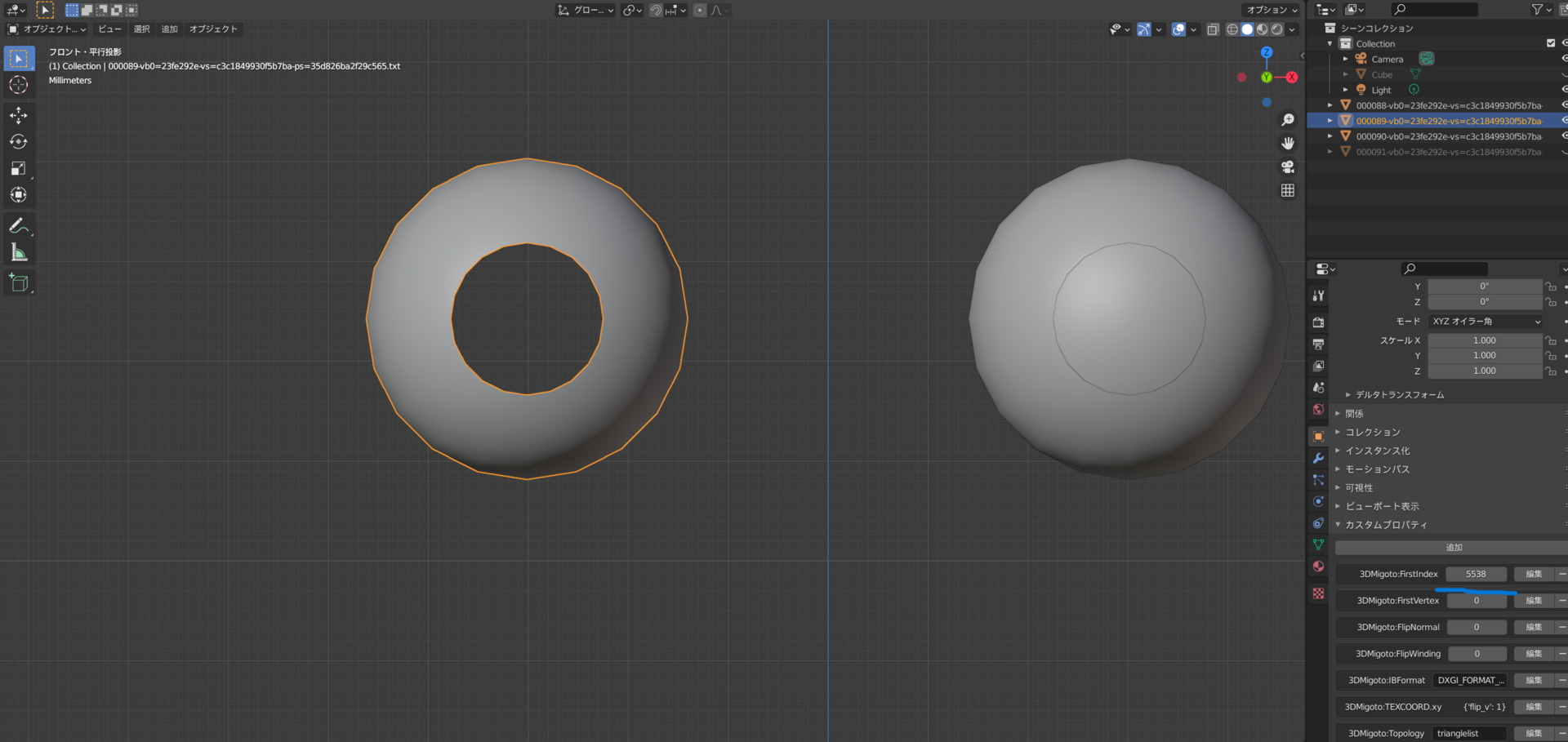Image resolution: width=1568 pixels, height=742 pixels.
Task: Toggle camera view icon in viewport
Action: coord(1288,167)
